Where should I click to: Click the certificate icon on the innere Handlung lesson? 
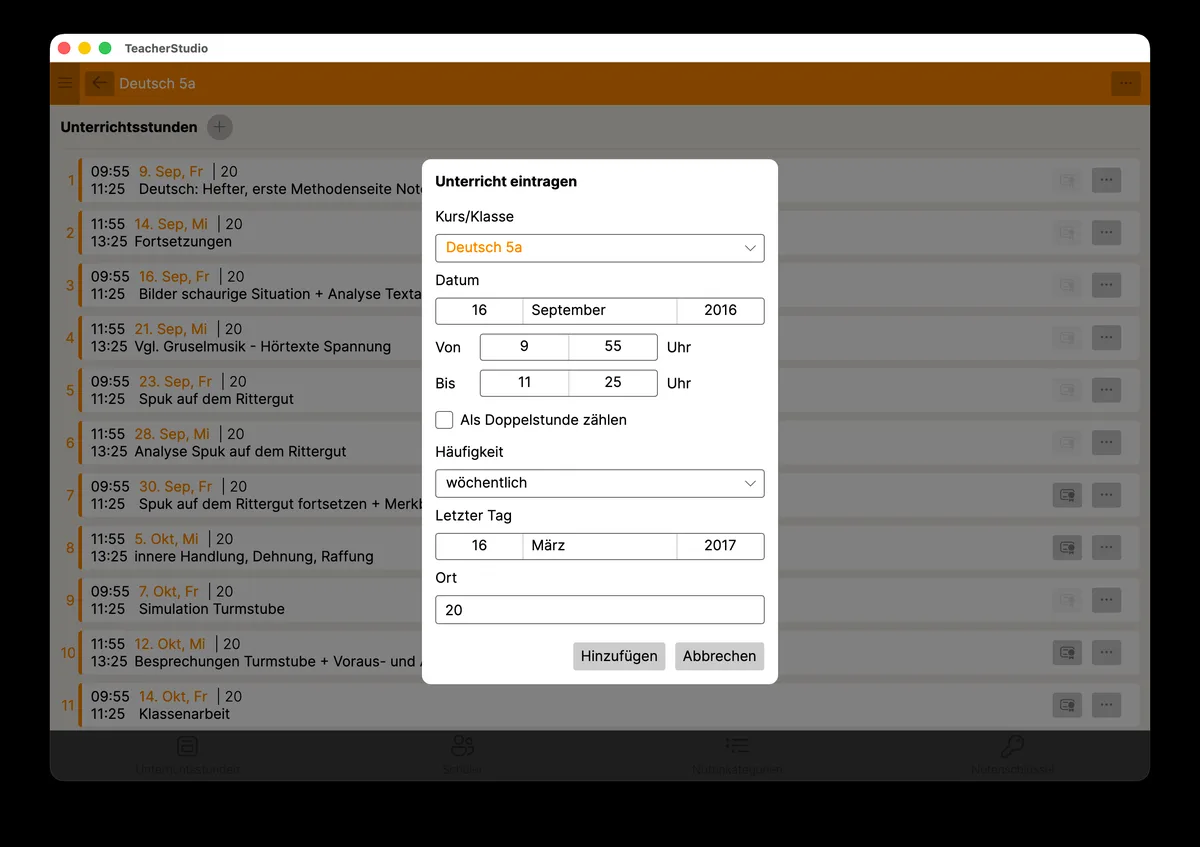coord(1067,547)
